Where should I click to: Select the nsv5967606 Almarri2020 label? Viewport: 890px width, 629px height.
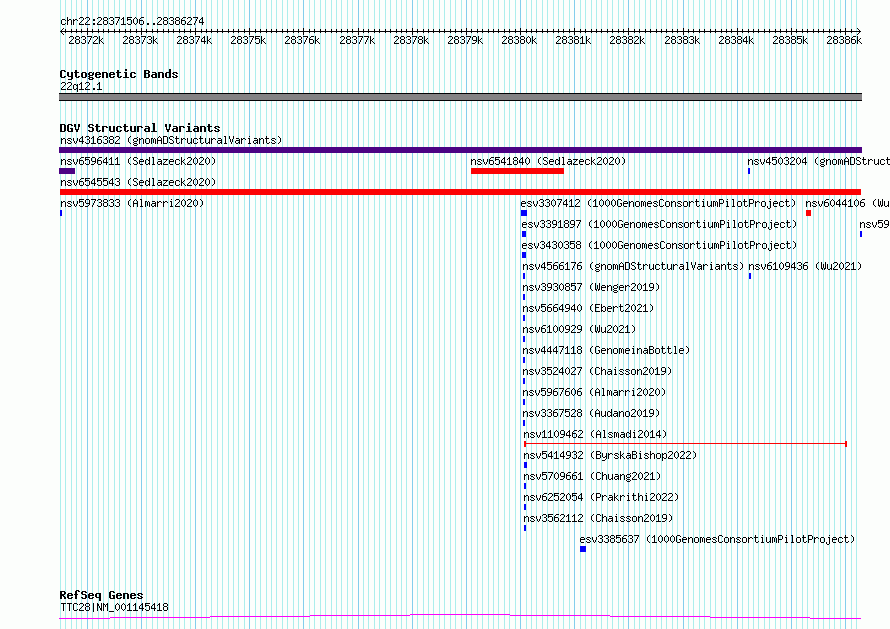(x=594, y=392)
